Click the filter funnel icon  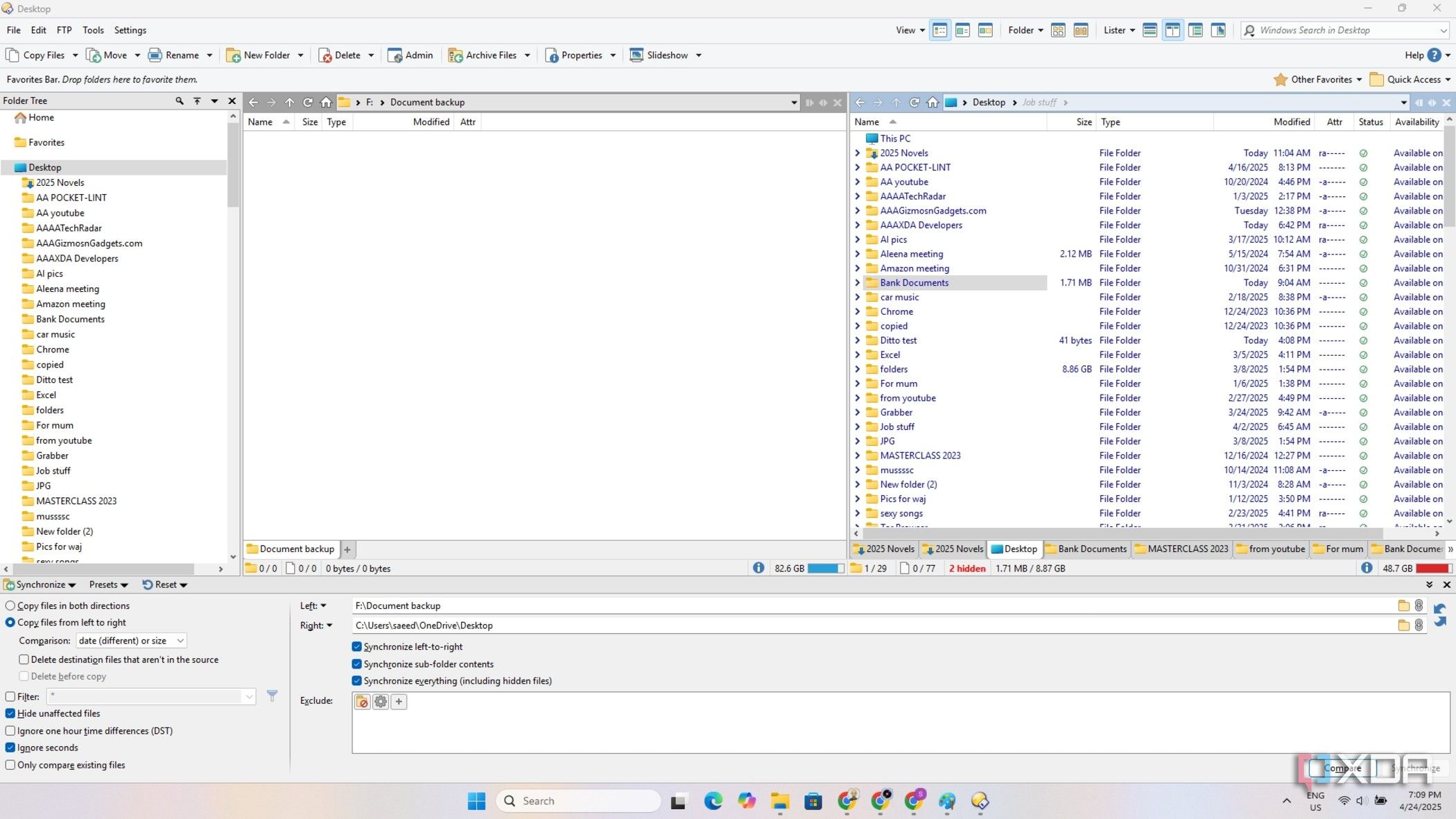tap(272, 696)
